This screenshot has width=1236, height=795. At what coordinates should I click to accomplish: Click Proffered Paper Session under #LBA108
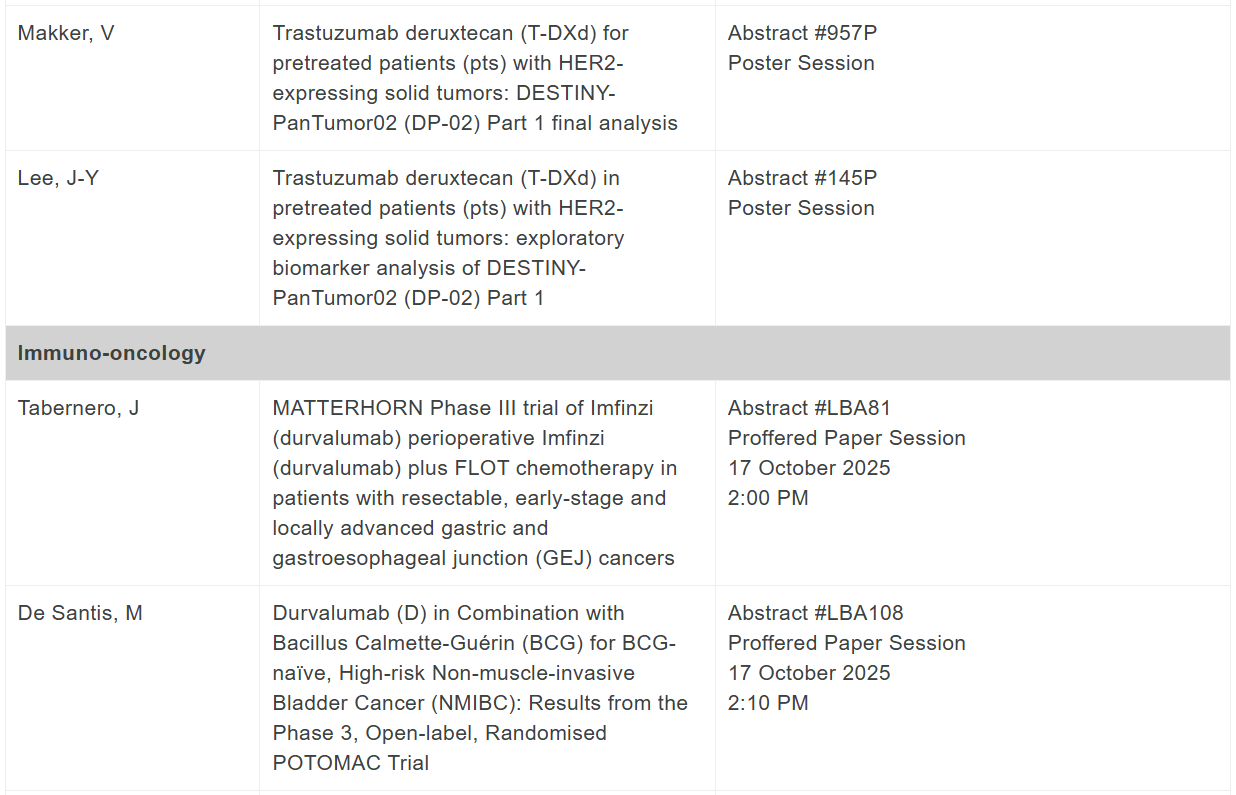(x=846, y=643)
